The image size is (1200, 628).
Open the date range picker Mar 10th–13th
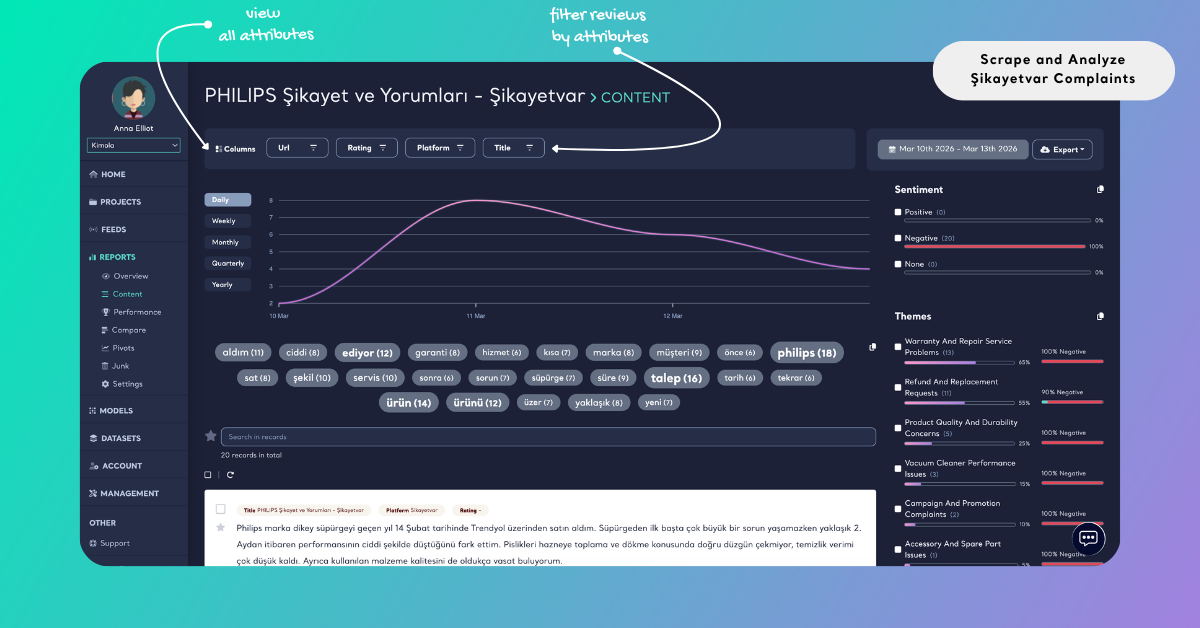[953, 149]
